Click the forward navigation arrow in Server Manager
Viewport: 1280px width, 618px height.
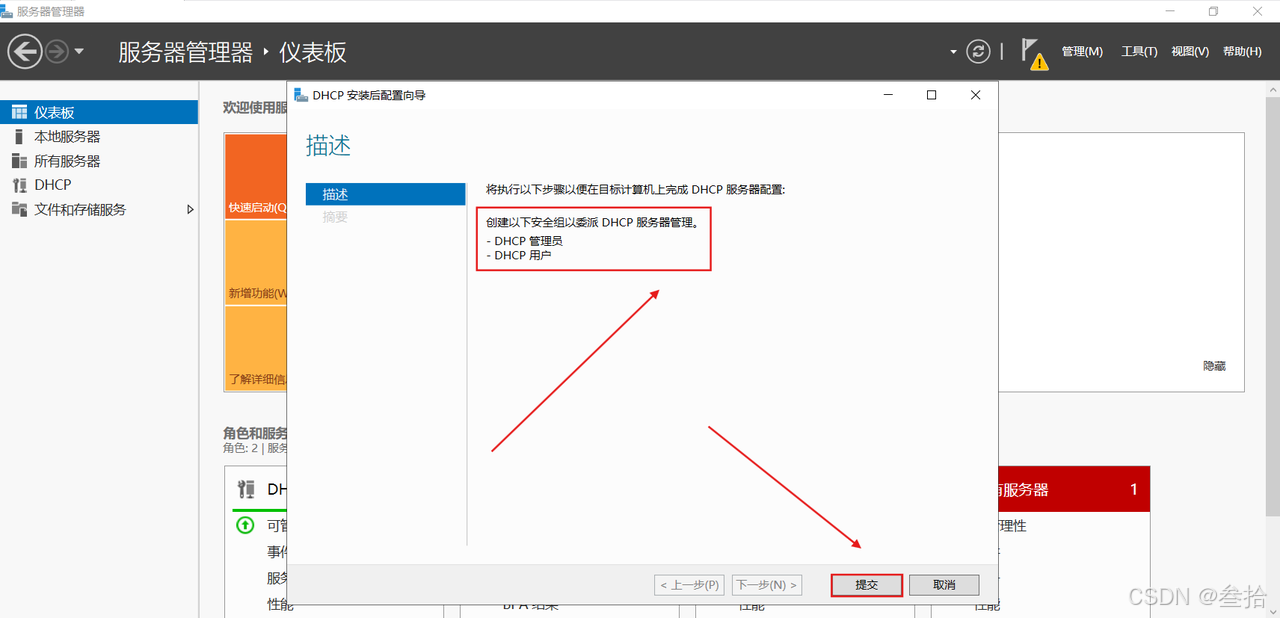(57, 51)
